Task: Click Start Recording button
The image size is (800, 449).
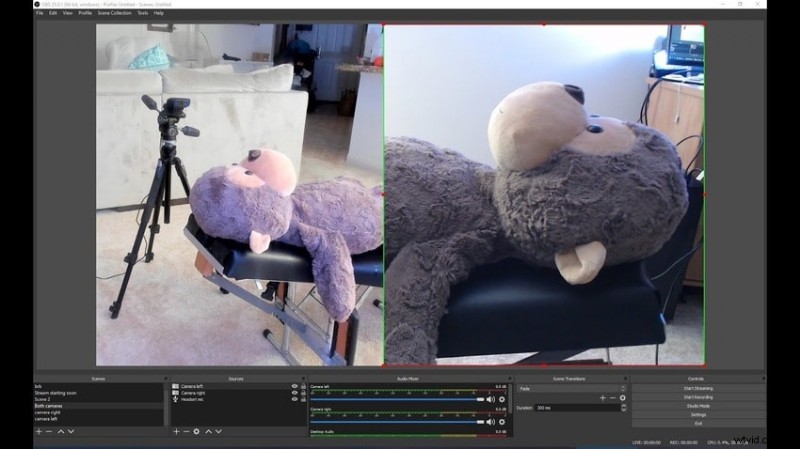Action: [x=697, y=397]
